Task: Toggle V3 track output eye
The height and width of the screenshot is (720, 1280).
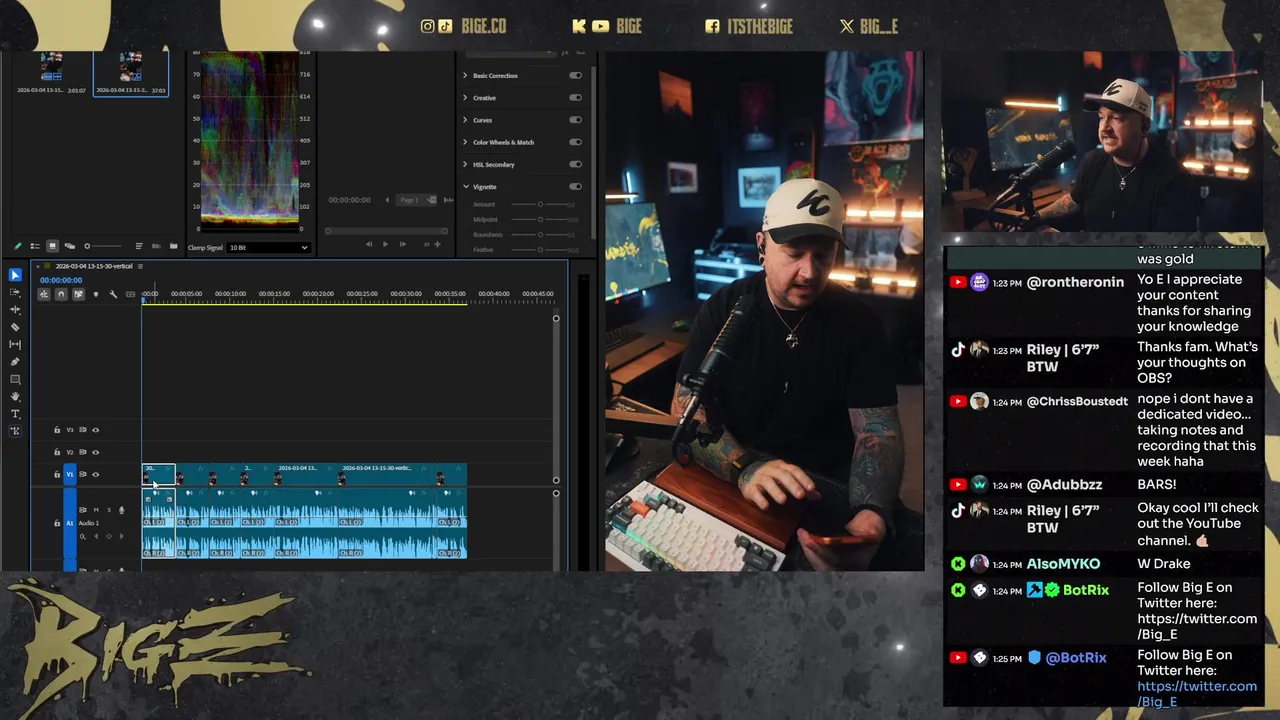Action: click(x=96, y=430)
